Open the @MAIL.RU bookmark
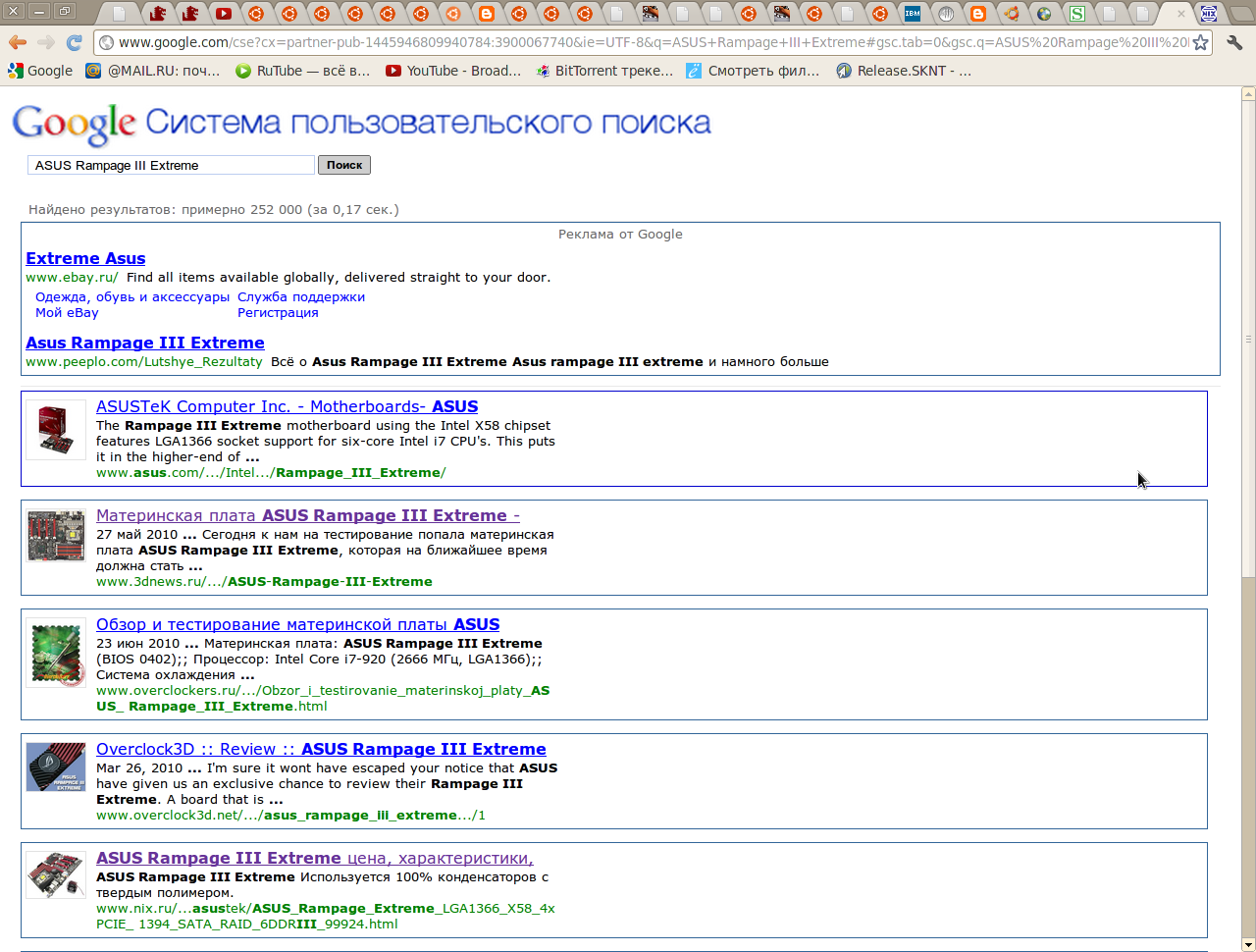The image size is (1256, 952). tap(153, 71)
